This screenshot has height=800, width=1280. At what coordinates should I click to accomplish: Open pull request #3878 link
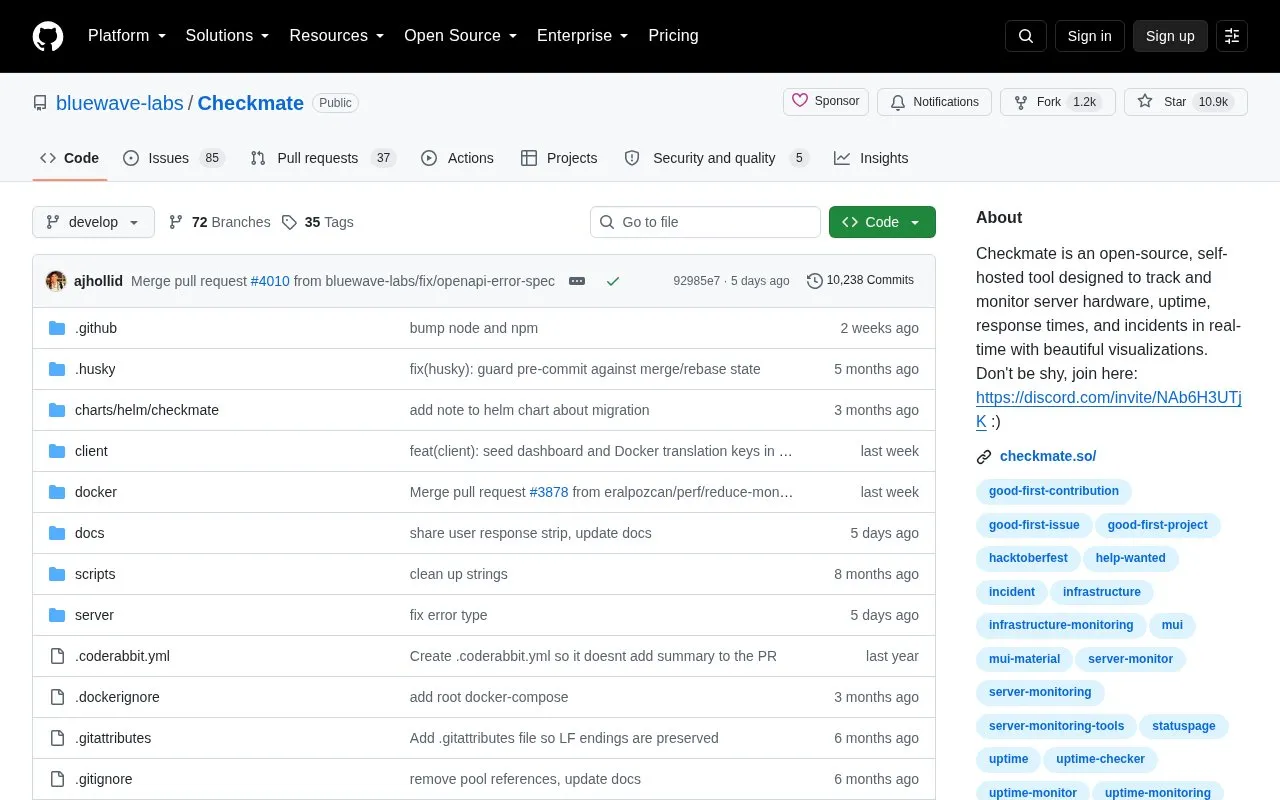(x=549, y=492)
